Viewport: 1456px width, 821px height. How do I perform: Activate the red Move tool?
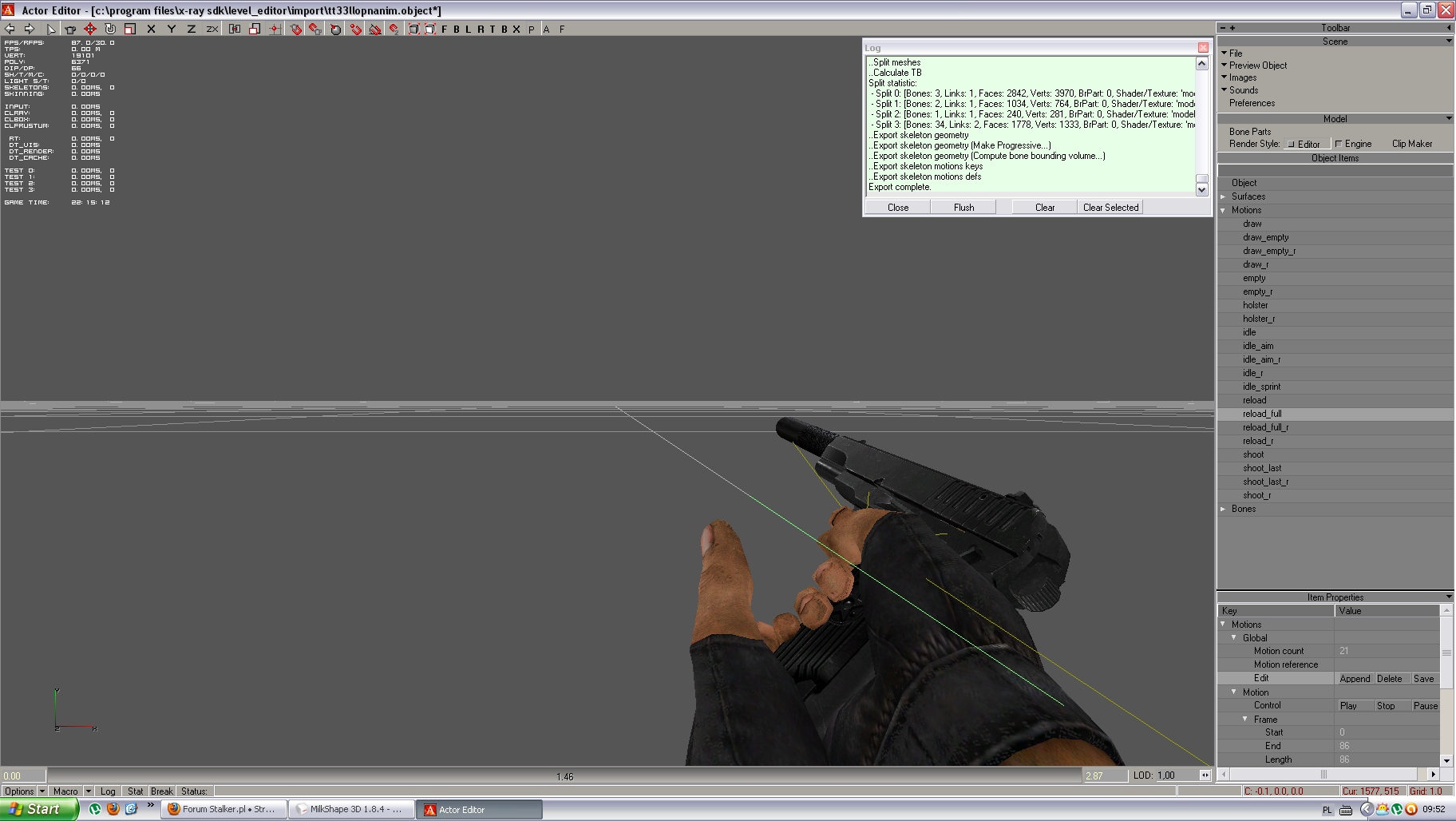tap(90, 29)
